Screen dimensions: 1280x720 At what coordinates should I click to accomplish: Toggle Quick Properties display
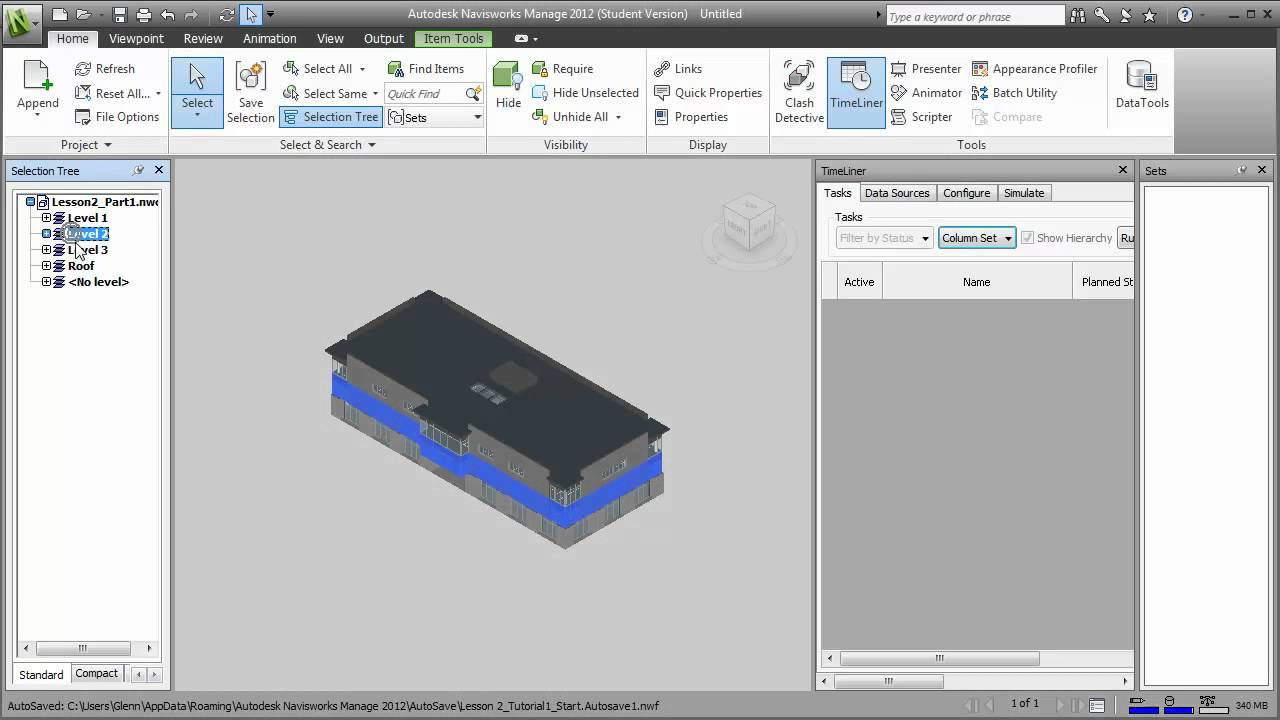tap(708, 93)
